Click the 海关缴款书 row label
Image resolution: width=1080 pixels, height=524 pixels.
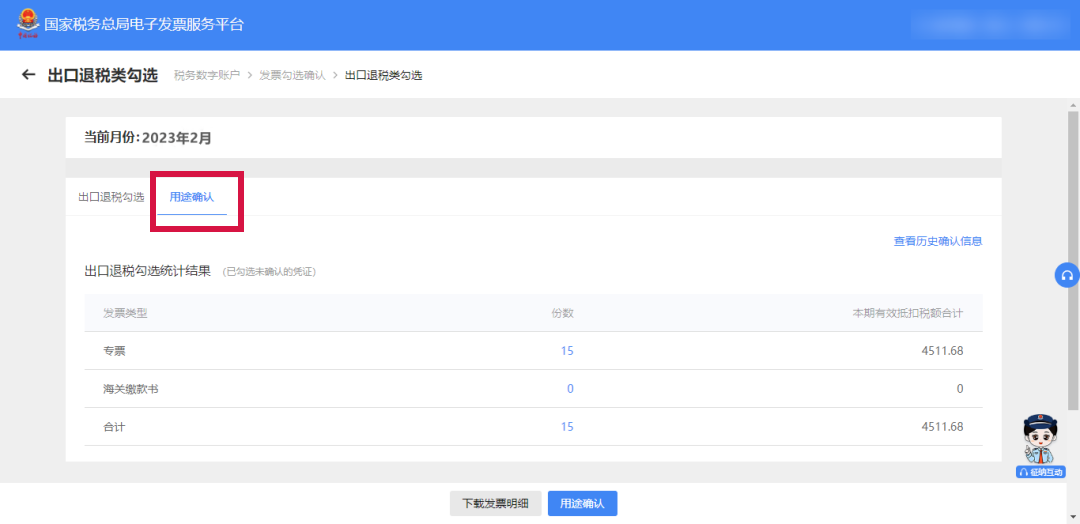pyautogui.click(x=131, y=388)
